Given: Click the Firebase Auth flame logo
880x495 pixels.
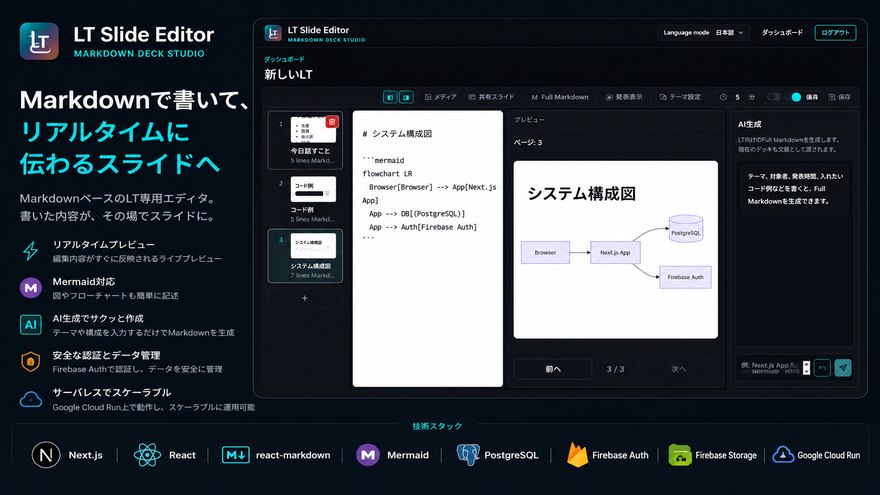Looking at the screenshot, I should click(577, 455).
